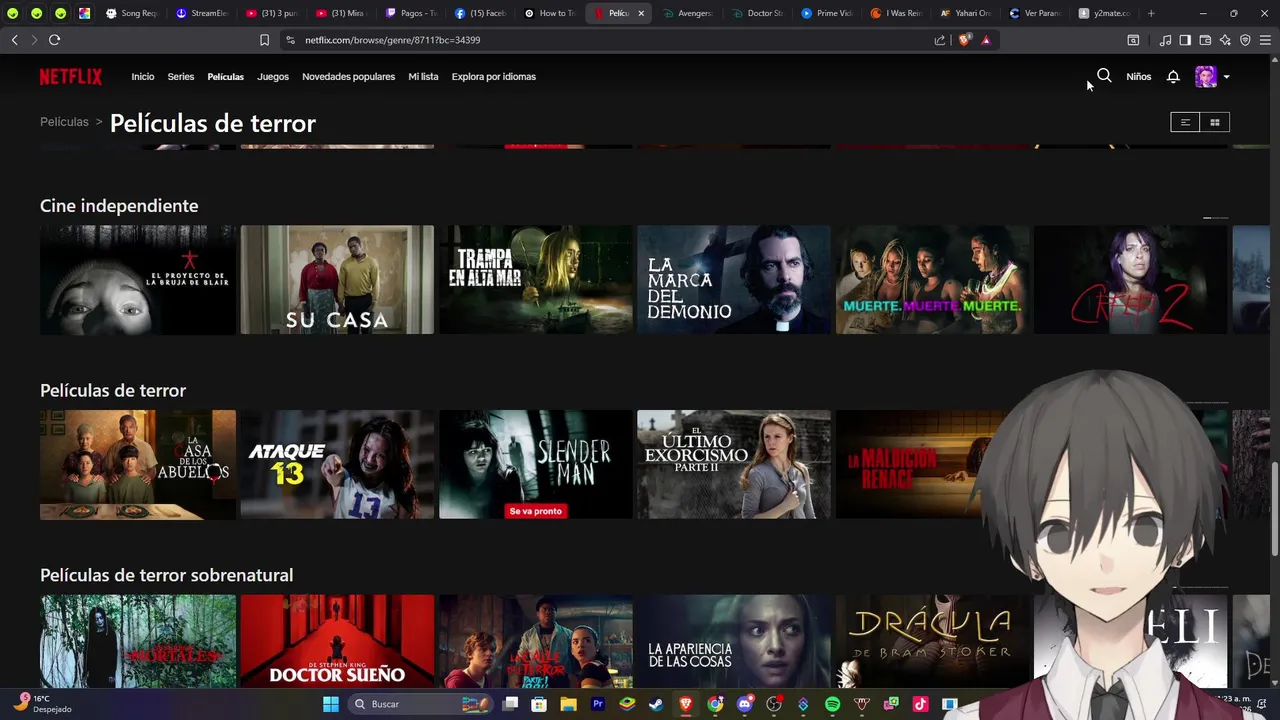
Task: Switch to the Facebook tab
Action: [481, 13]
